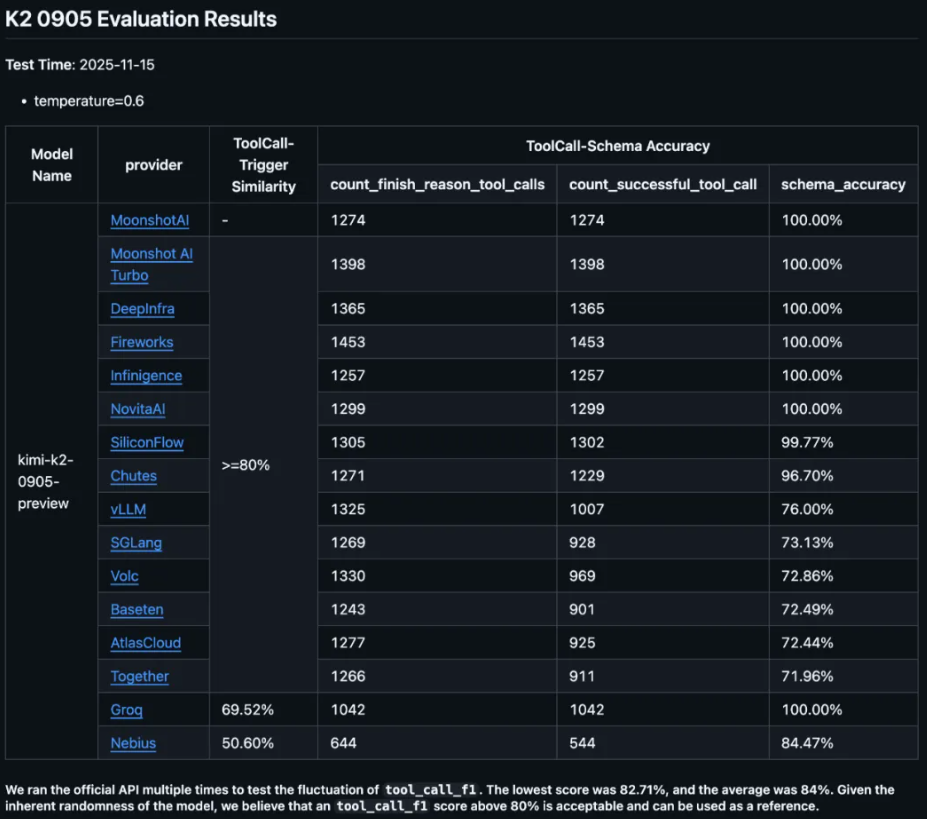Follow the vLLM link

(x=128, y=510)
